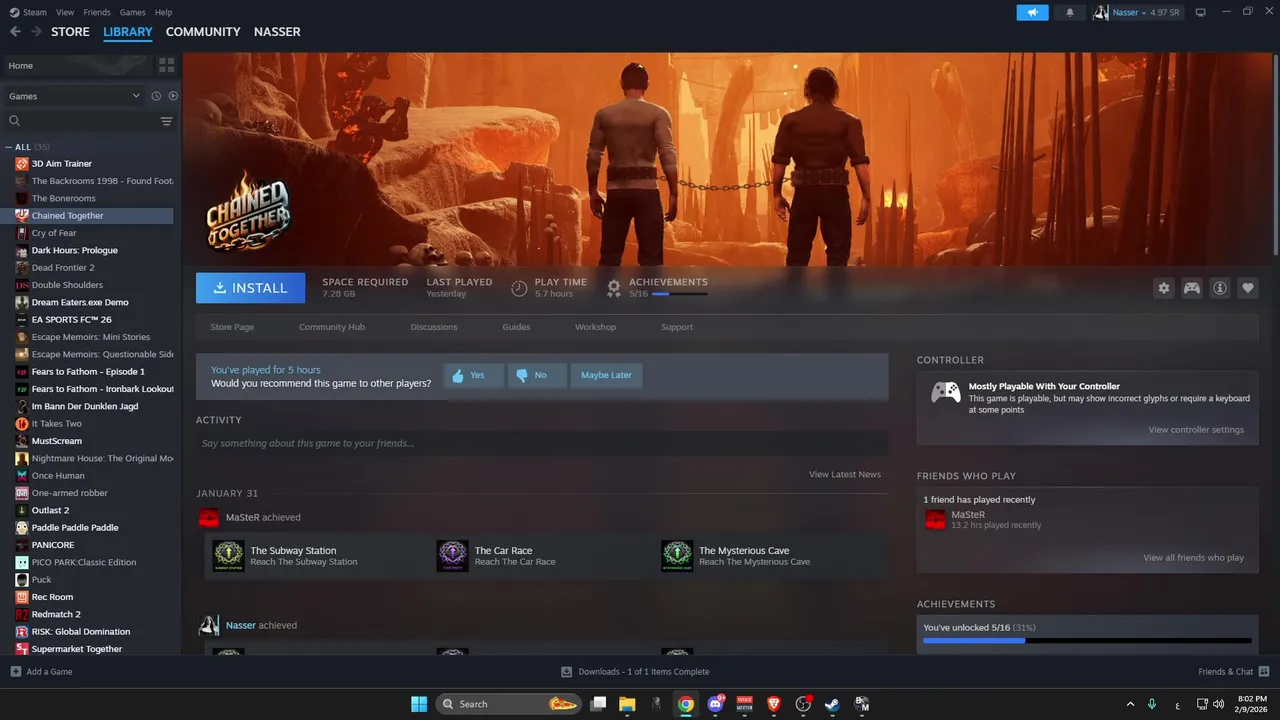
Task: Click the announcements megaphone icon
Action: (1032, 12)
